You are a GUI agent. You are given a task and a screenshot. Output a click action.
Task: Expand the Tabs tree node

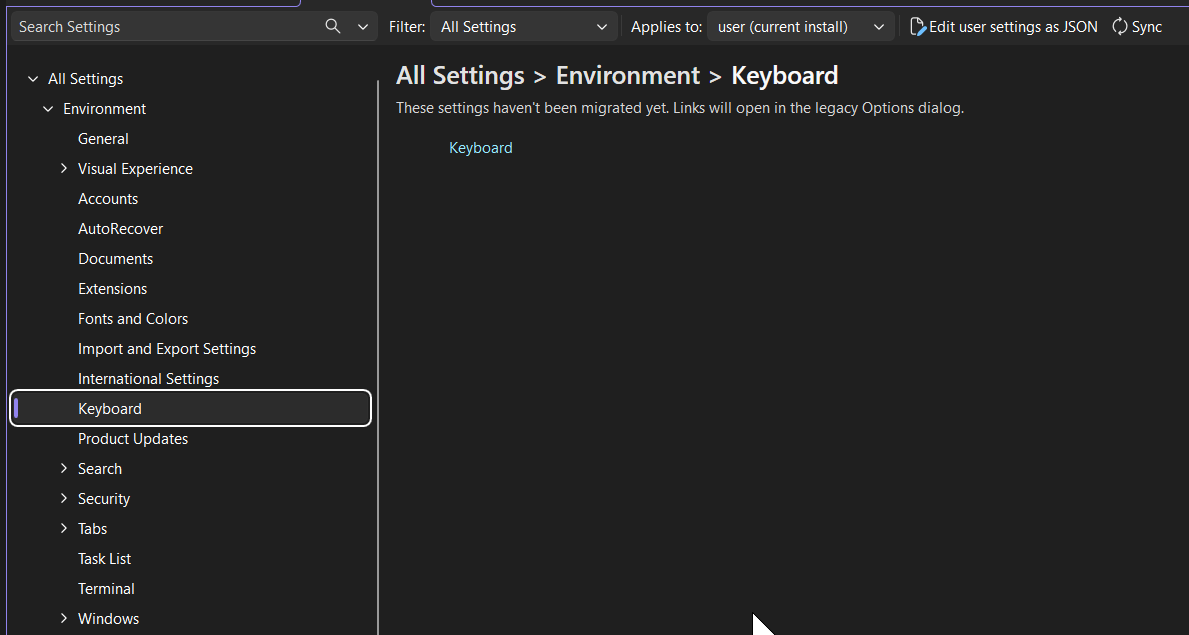[64, 529]
